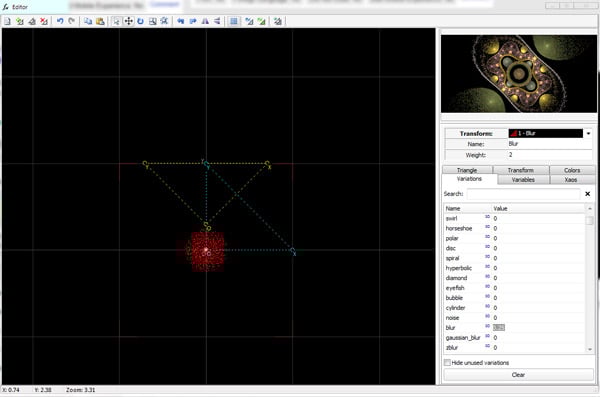600x397 pixels.
Task: Click the scroll-down arrow of variations list
Action: [x=589, y=349]
